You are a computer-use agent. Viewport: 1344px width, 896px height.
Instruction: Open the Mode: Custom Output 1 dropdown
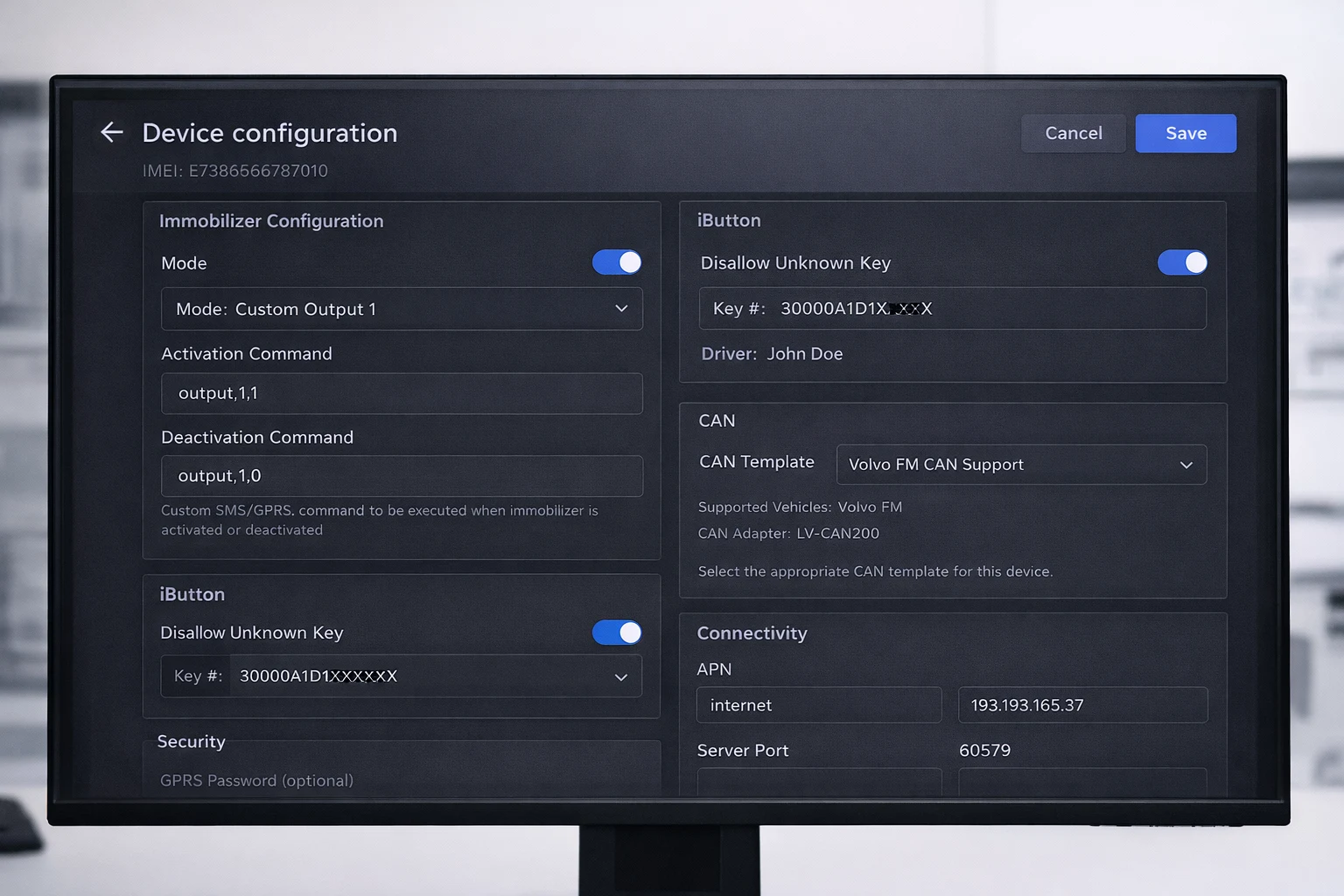tap(401, 309)
